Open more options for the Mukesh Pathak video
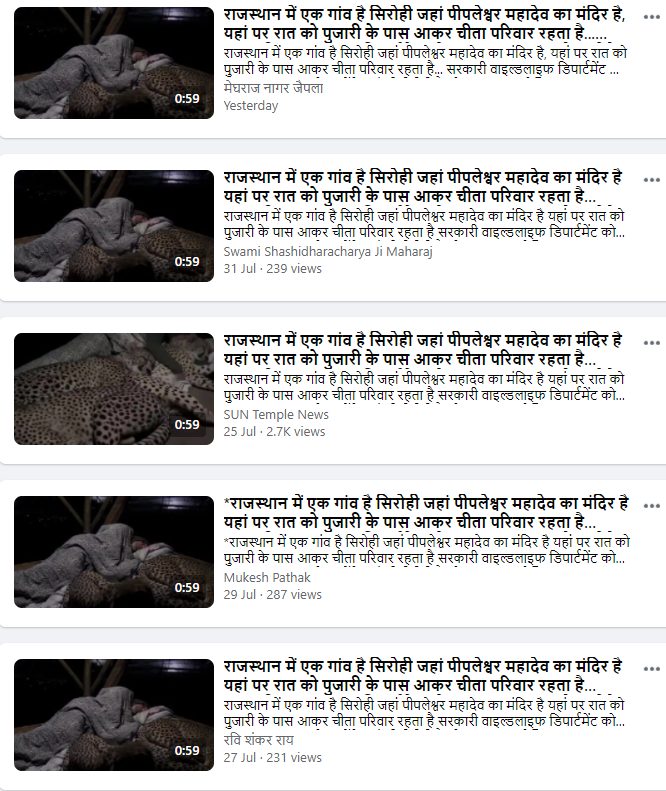Viewport: 666px width, 791px height. point(651,505)
